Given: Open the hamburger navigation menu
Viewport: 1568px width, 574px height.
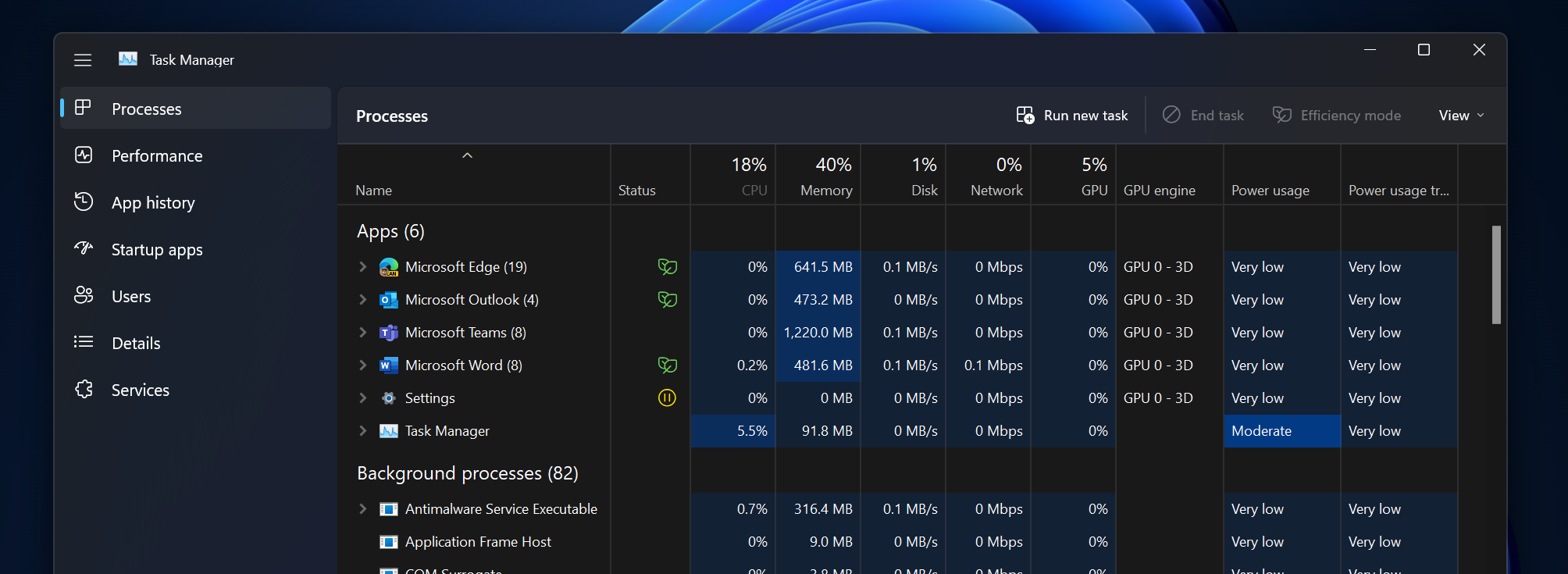Looking at the screenshot, I should point(83,60).
